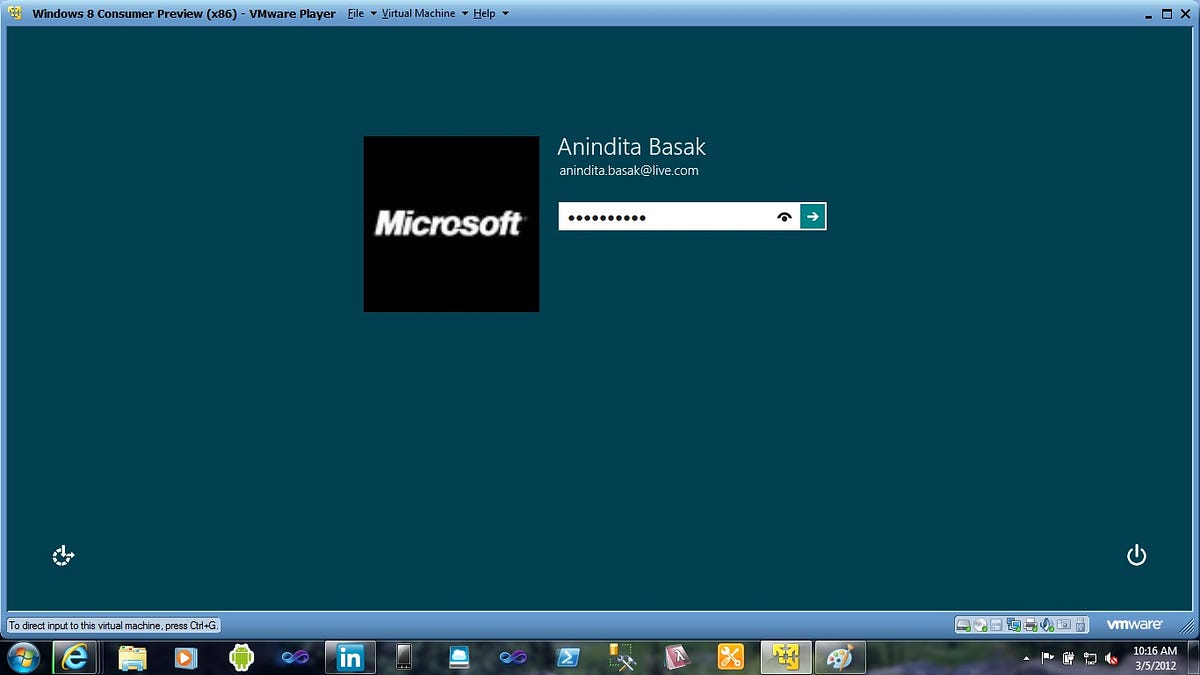
Task: Click the VMware CD/DVD device icon
Action: point(980,625)
